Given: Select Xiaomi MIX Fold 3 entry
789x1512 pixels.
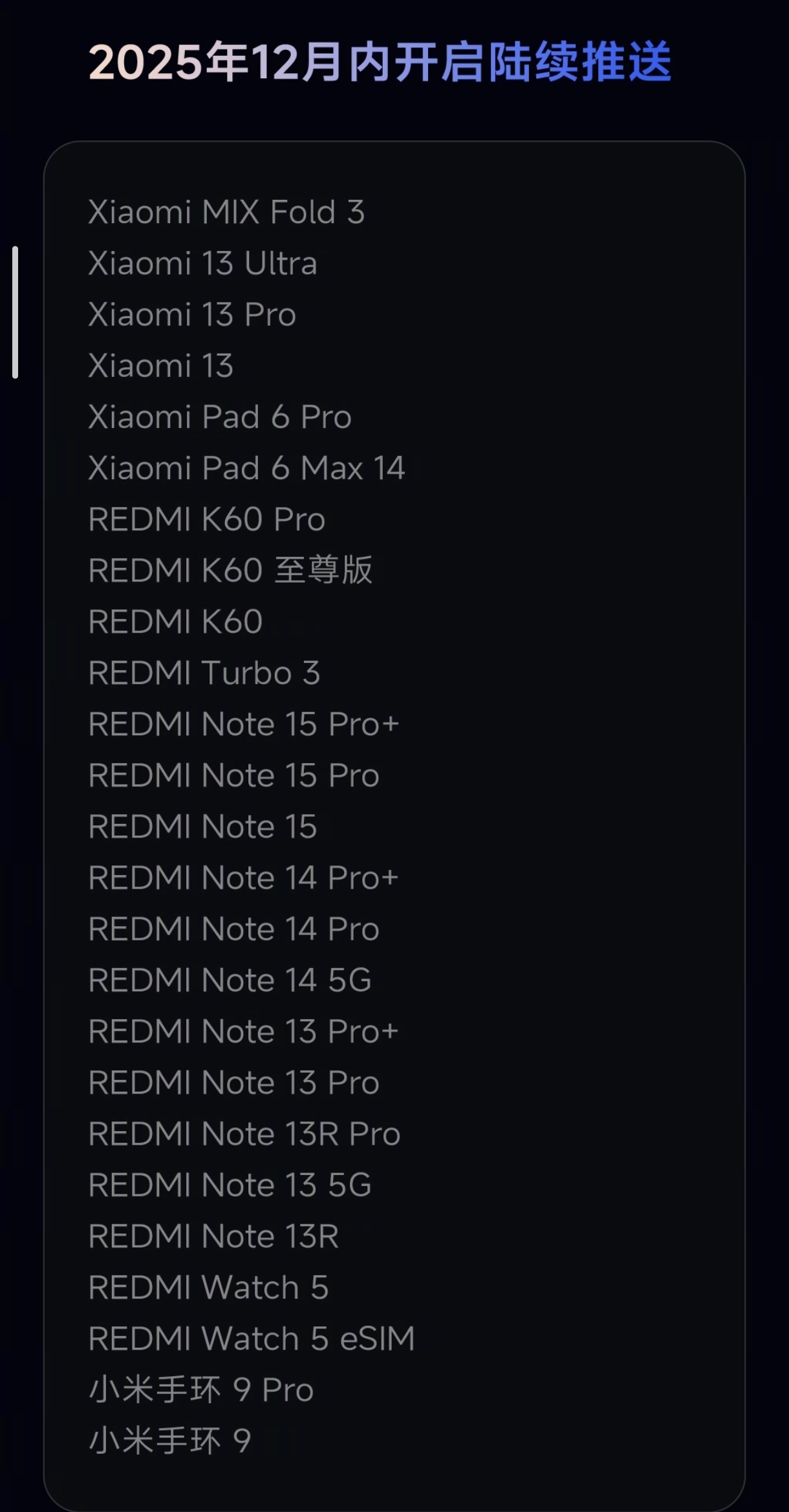Looking at the screenshot, I should click(x=226, y=212).
